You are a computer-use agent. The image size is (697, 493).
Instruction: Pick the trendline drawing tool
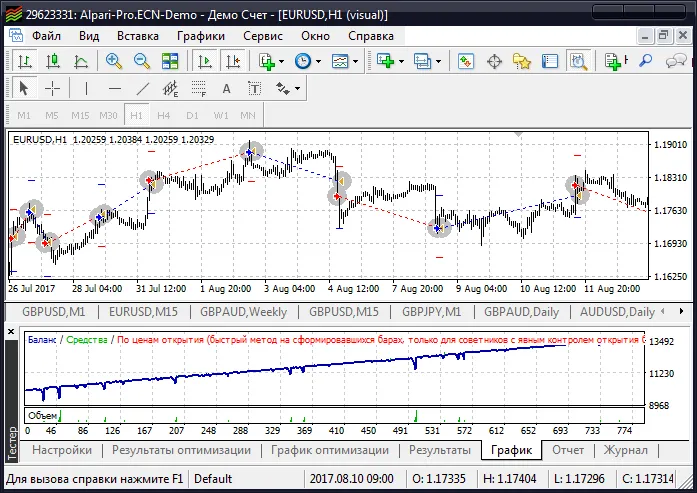[x=142, y=88]
